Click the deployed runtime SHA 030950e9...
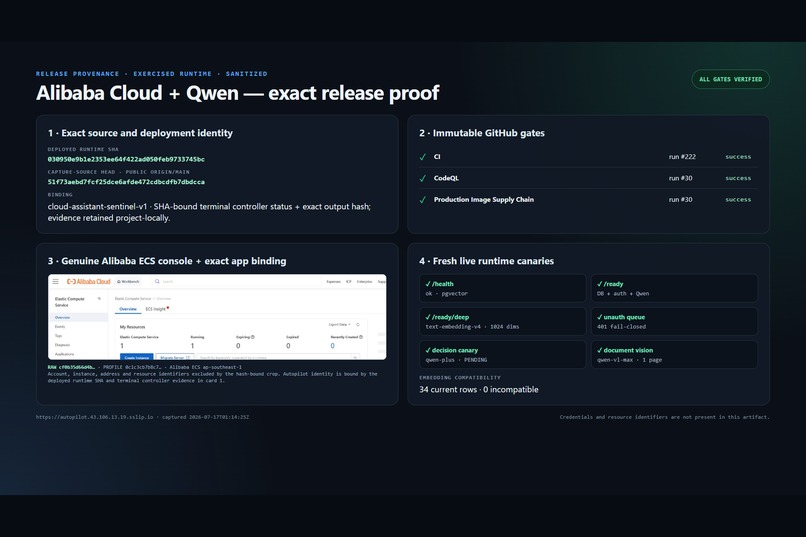The image size is (806, 537). tap(126, 159)
